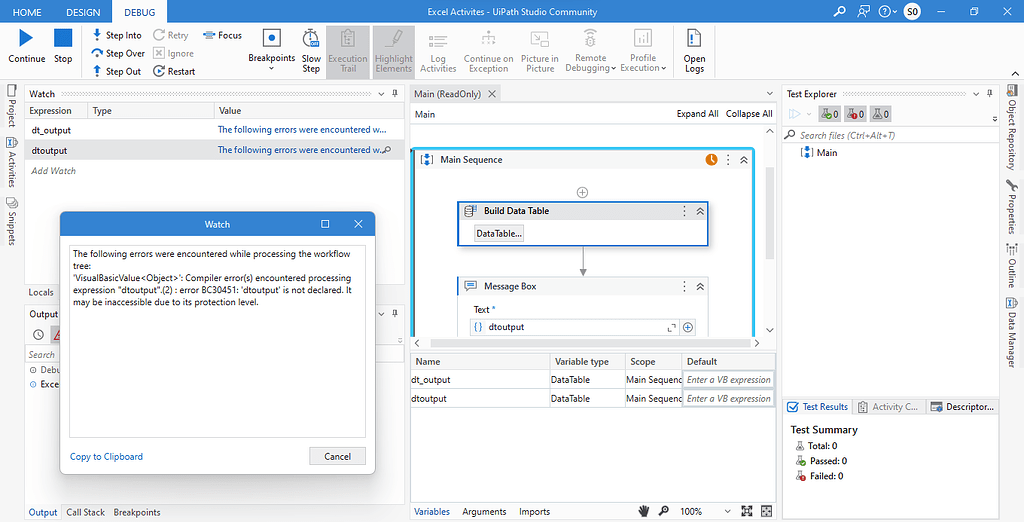Toggle passed tests filter in Test Explorer

coord(829,114)
